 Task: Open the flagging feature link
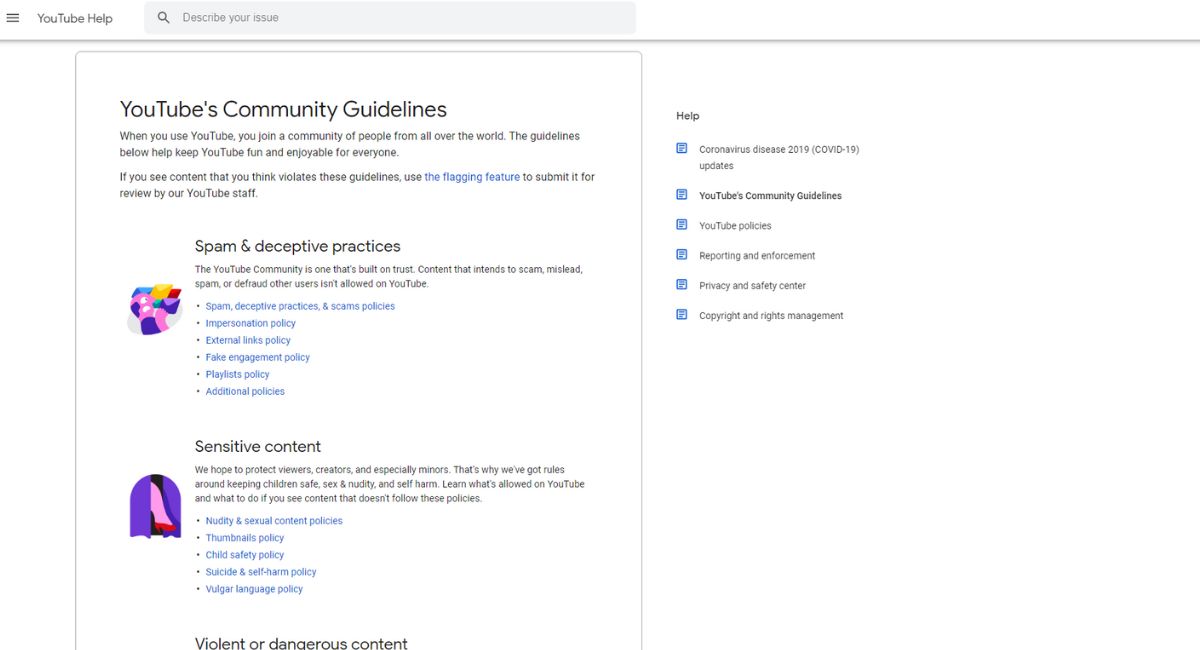(x=472, y=177)
